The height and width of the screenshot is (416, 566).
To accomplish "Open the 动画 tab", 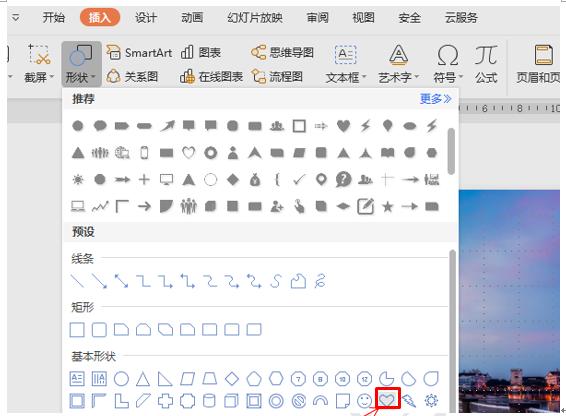I will (x=192, y=17).
